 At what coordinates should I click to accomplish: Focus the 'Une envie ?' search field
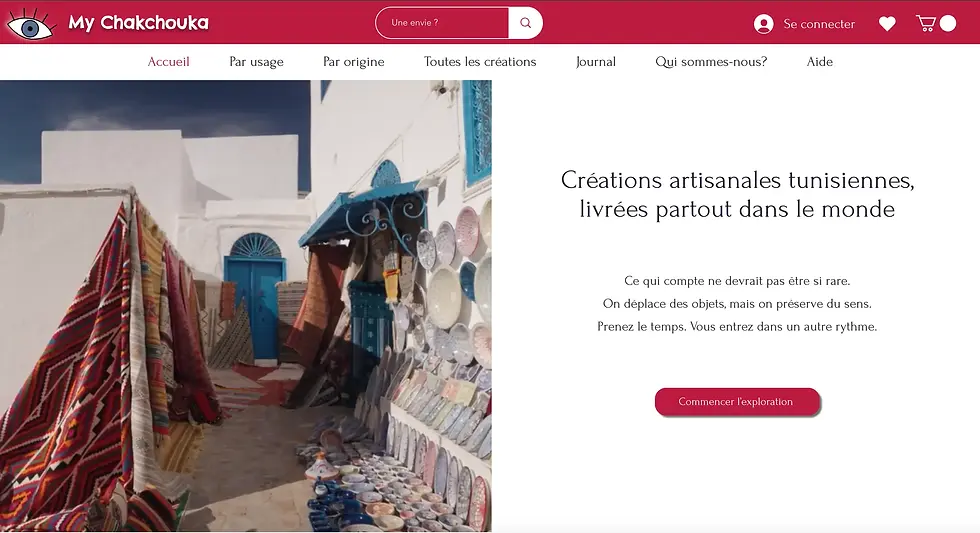click(x=442, y=23)
